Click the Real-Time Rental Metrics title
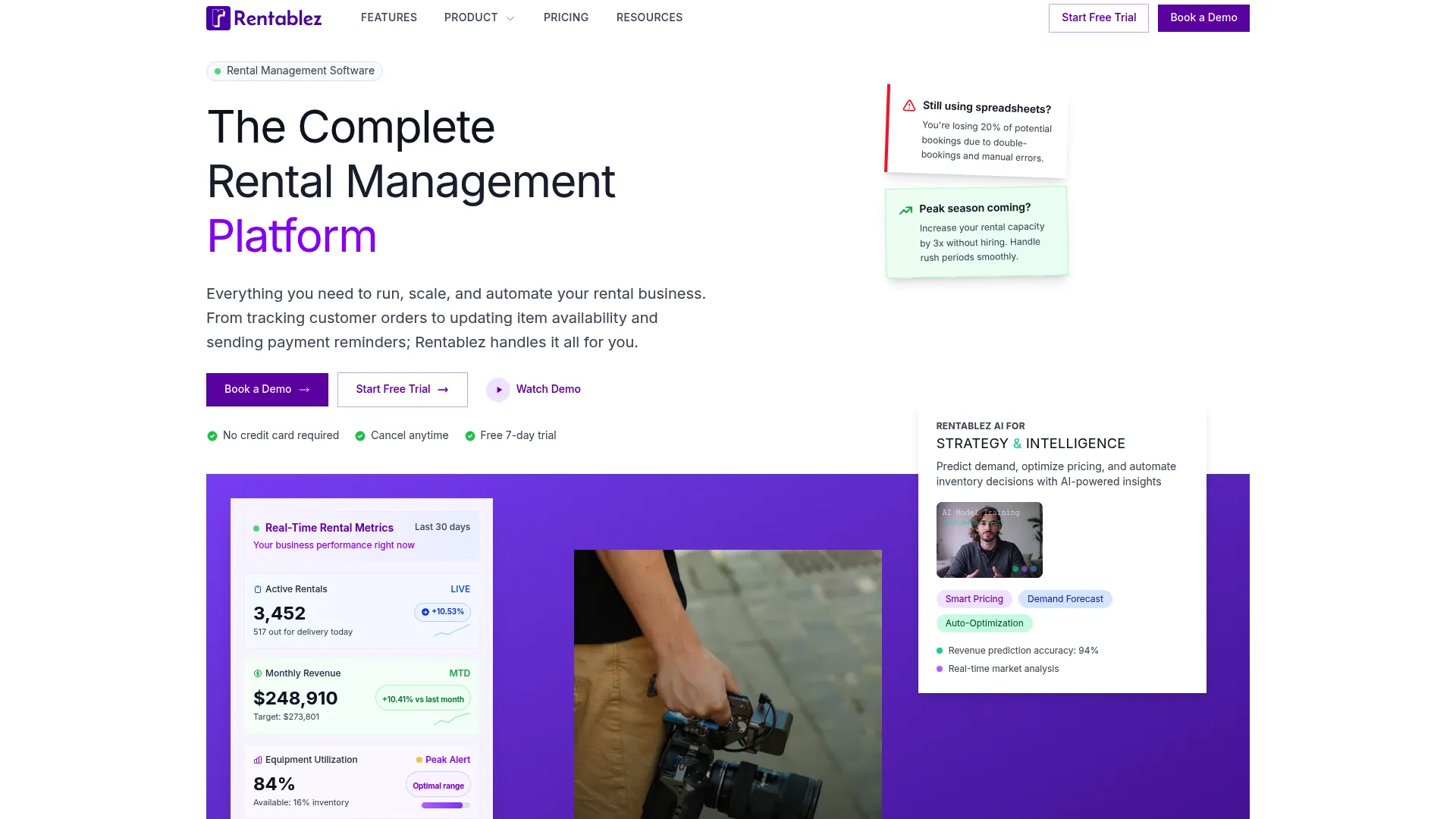Viewport: 1456px width, 819px height. pyautogui.click(x=329, y=528)
